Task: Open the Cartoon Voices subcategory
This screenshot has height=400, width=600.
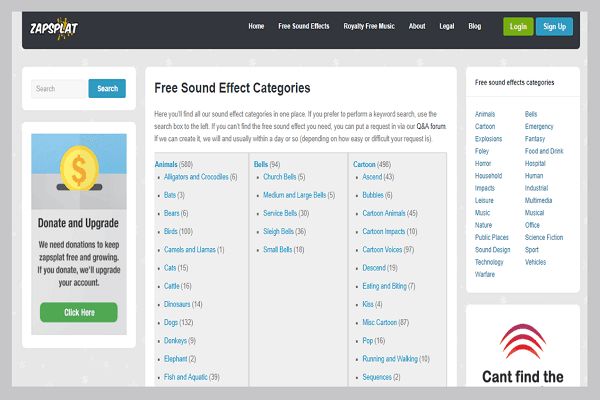Action: point(385,249)
